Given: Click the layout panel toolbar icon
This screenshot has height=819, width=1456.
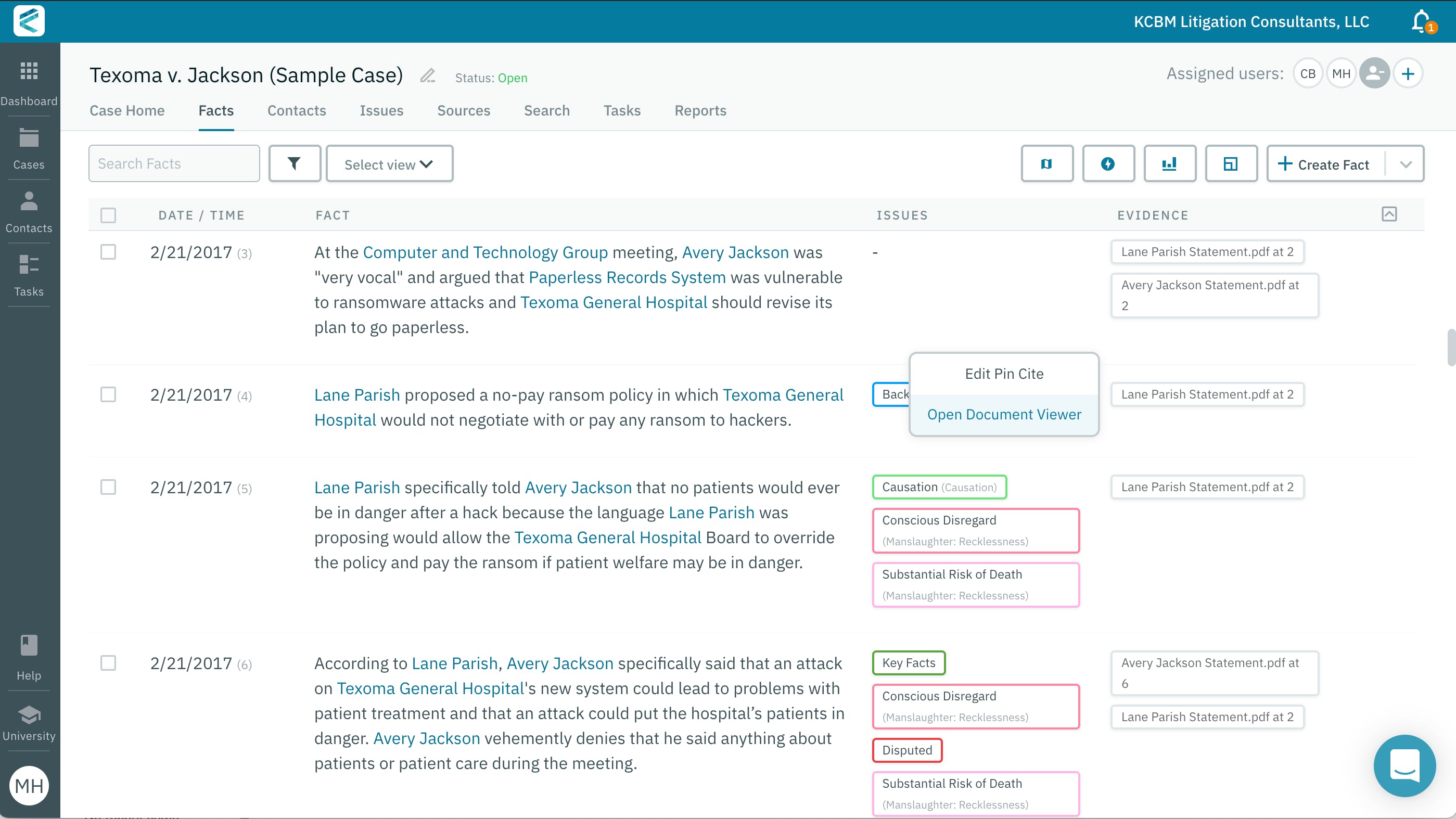Looking at the screenshot, I should 1231,164.
